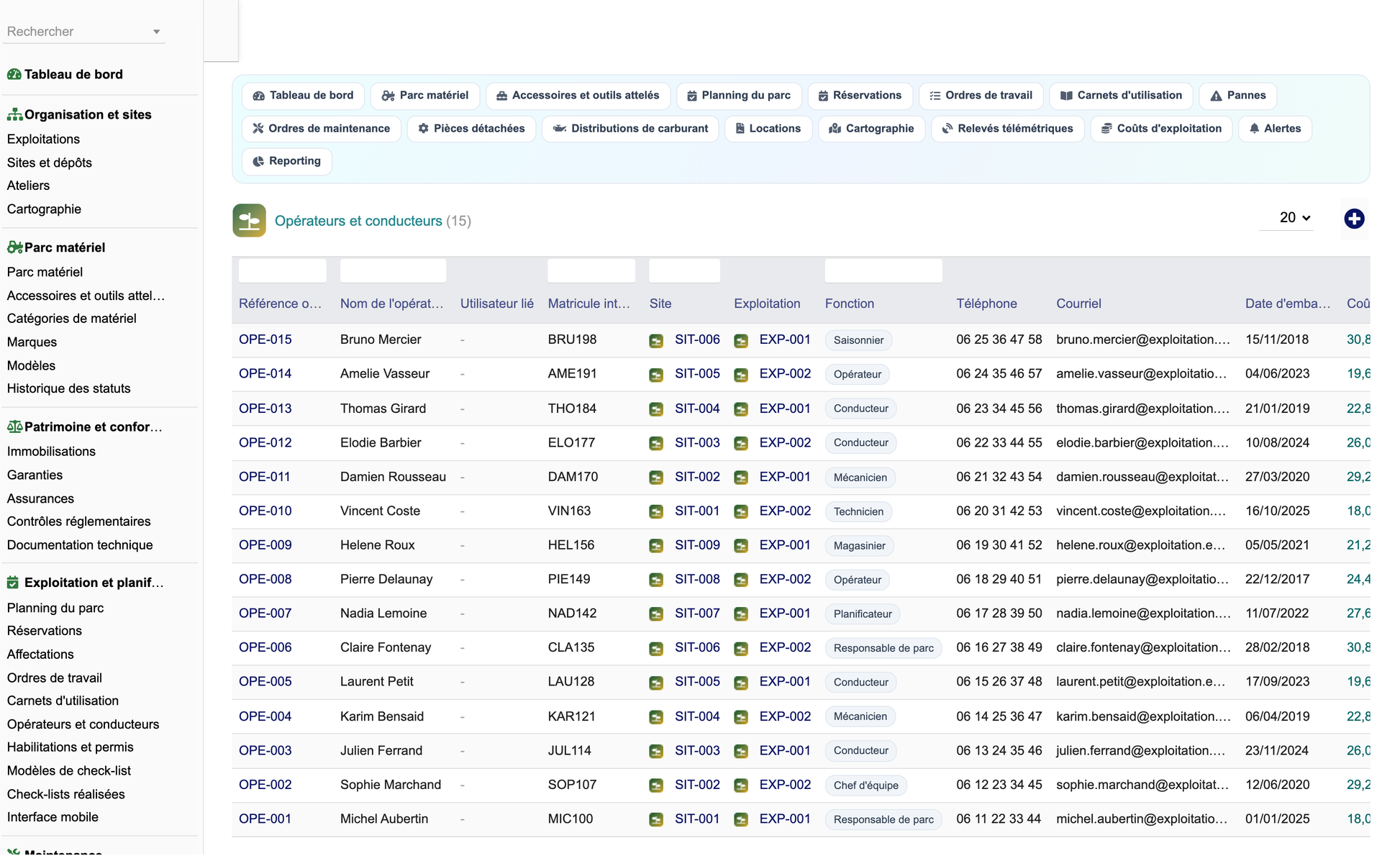
Task: Click the Patrimoine et conformité scales icon
Action: (14, 427)
